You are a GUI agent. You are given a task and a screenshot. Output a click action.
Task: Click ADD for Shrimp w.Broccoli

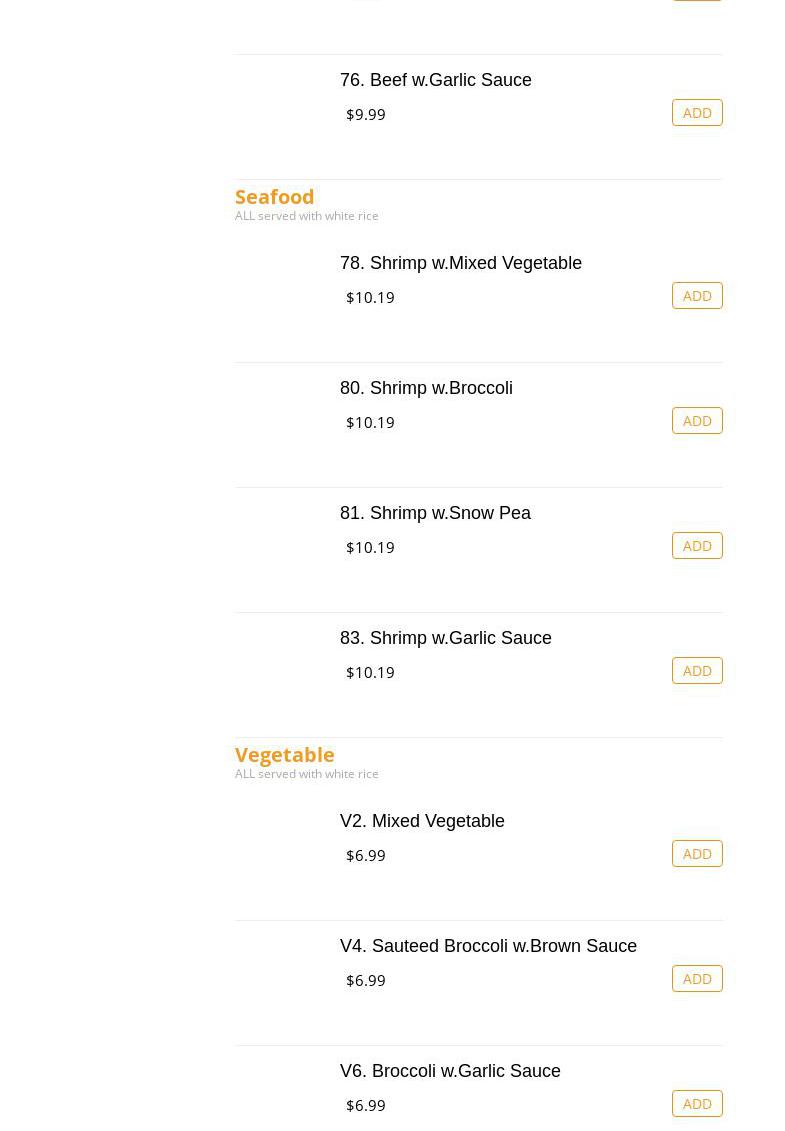(x=697, y=421)
